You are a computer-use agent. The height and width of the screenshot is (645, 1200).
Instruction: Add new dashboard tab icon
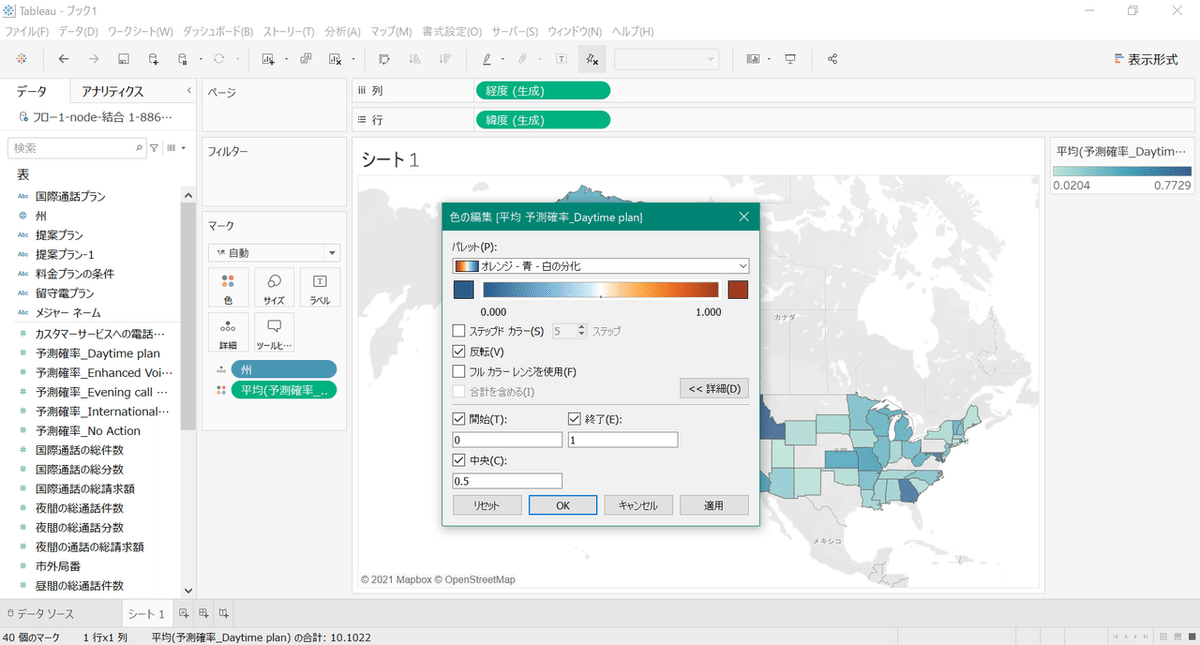(x=204, y=613)
